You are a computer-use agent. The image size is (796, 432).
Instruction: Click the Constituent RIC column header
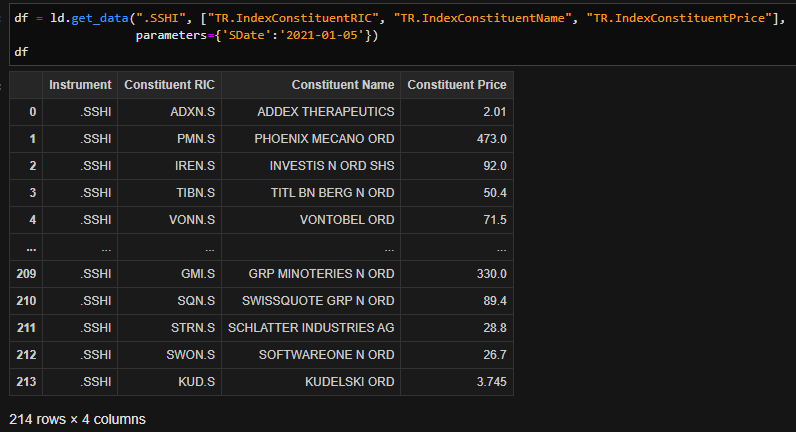point(170,85)
